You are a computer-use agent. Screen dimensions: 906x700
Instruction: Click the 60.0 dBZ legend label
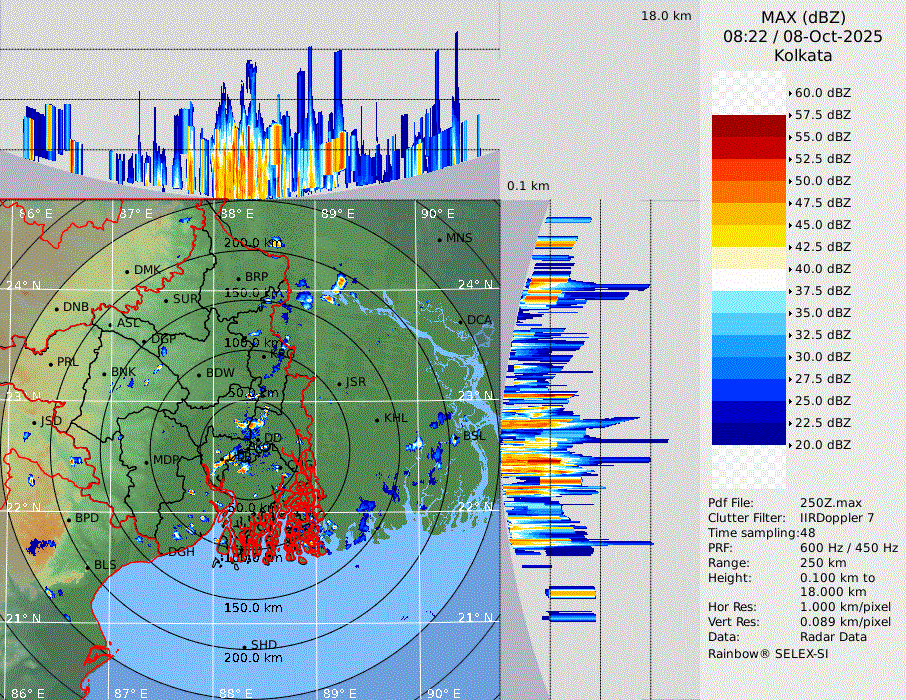(822, 93)
